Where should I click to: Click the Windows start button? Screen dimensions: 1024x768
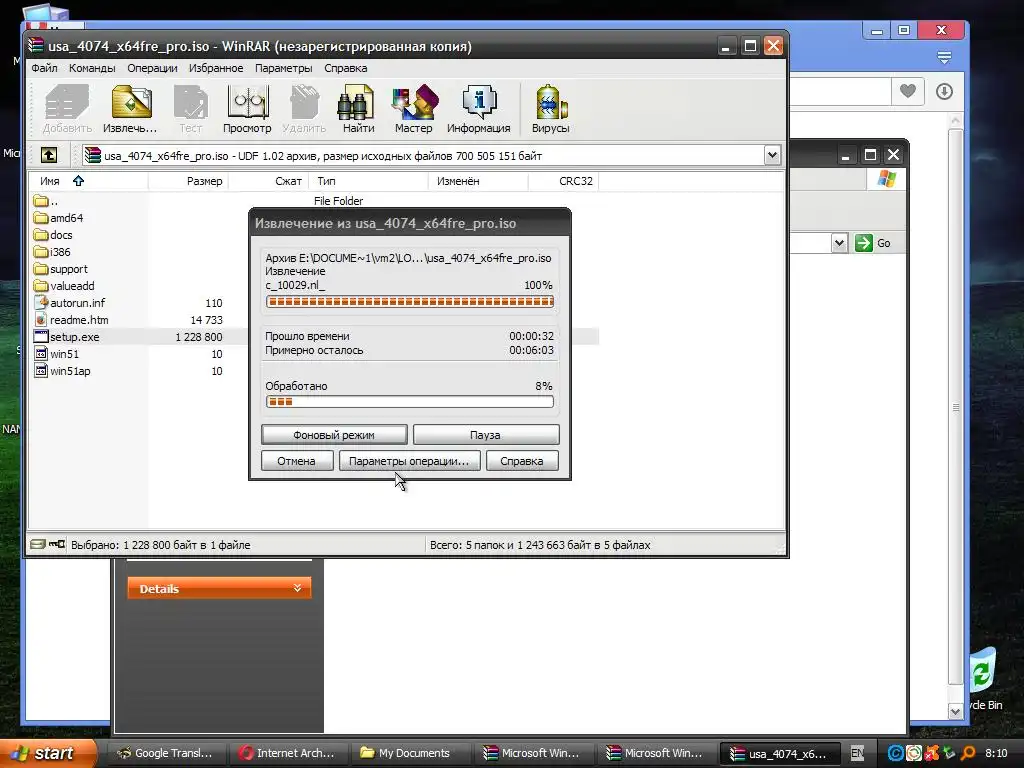[x=46, y=753]
